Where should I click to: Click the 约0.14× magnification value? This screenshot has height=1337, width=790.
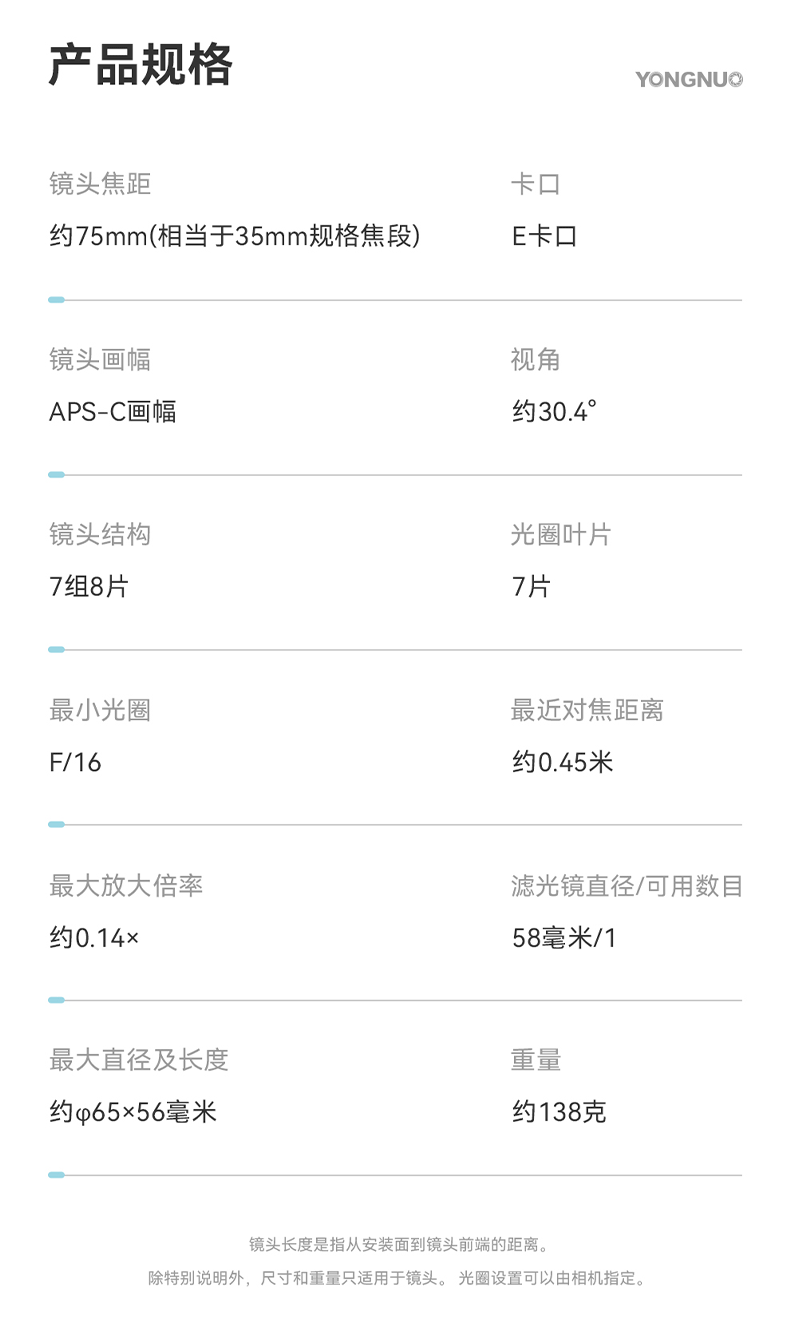click(94, 938)
